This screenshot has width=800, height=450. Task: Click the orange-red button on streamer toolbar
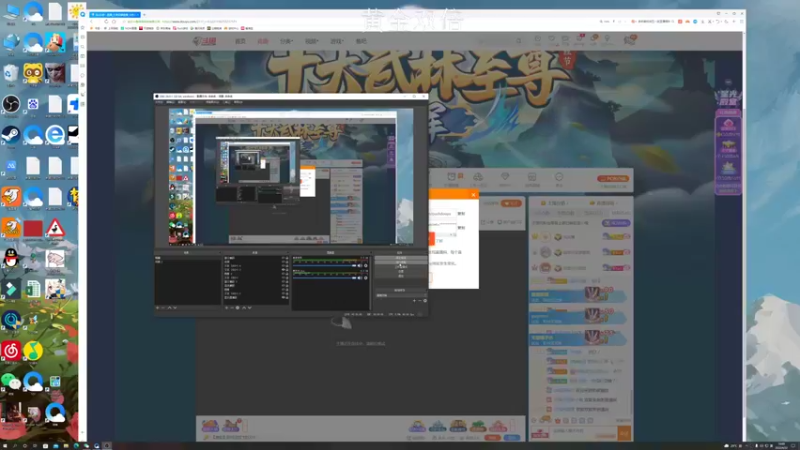(614, 179)
